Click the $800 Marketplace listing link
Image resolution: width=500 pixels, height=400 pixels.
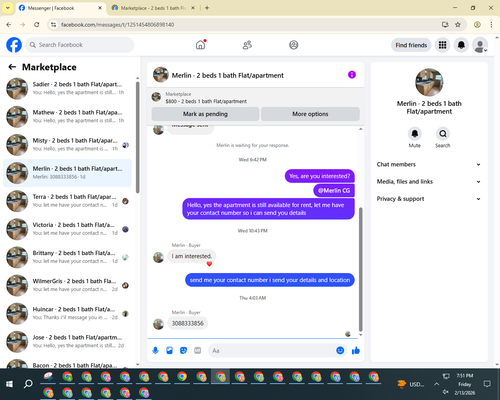[206, 101]
